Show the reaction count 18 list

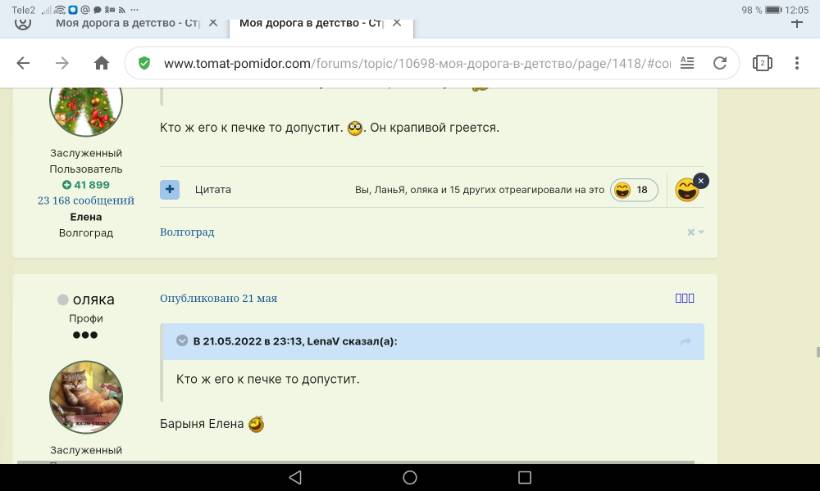pos(634,190)
